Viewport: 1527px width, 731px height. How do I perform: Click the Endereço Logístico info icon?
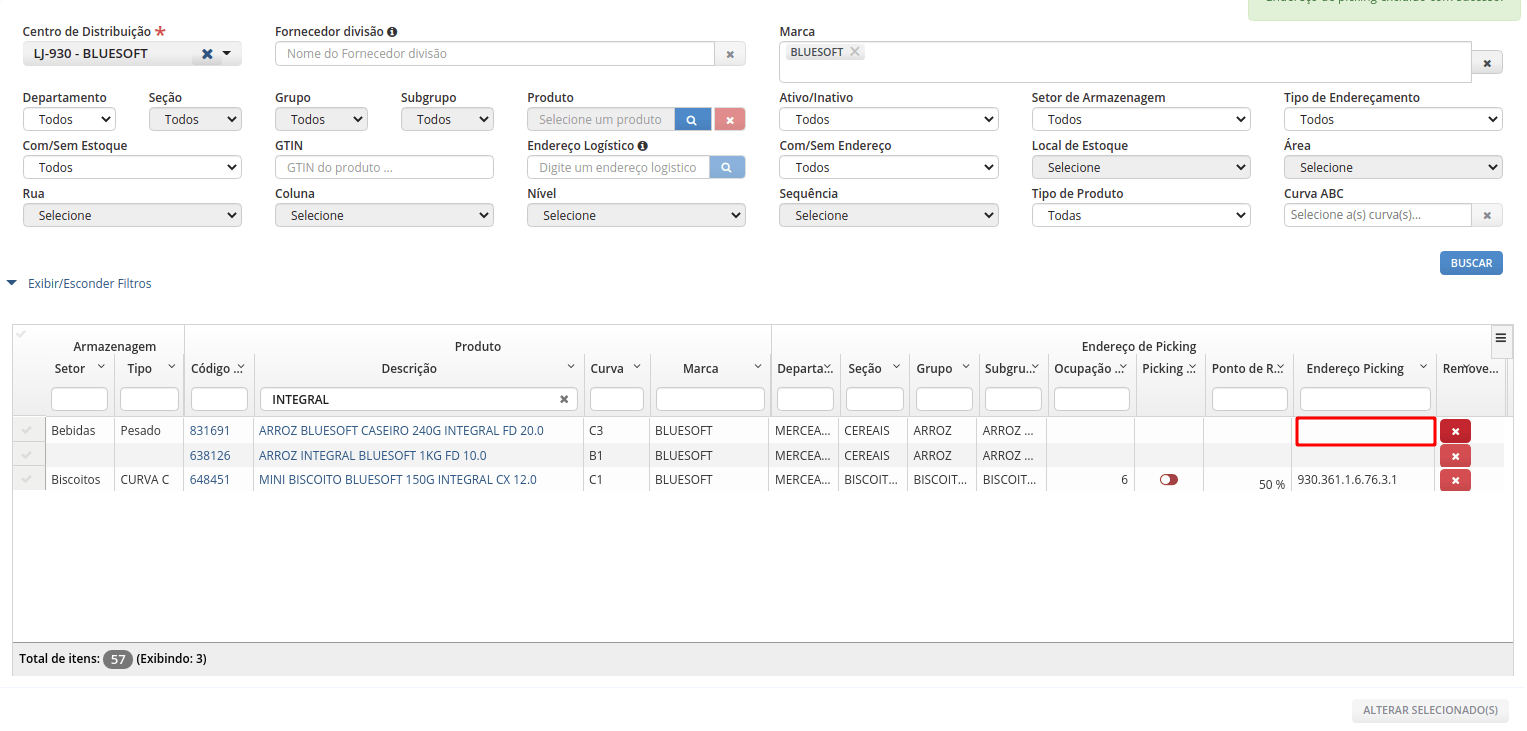pos(643,146)
